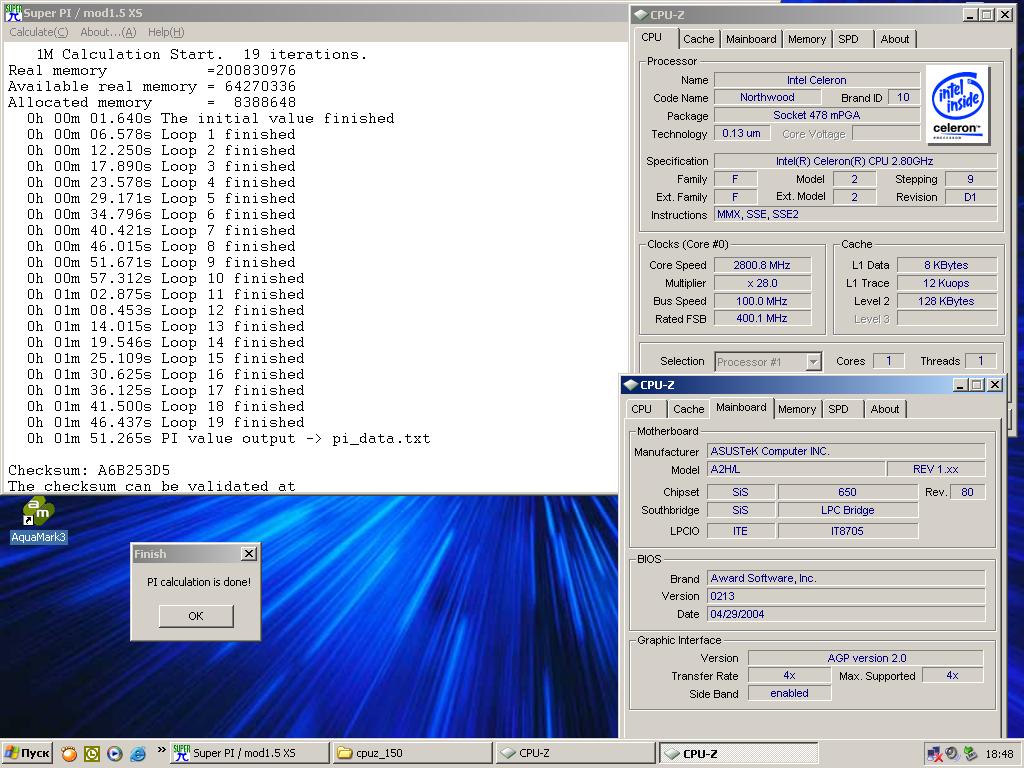Launch the green square quick launch icon
Screen dimensions: 1024x768
coord(91,754)
